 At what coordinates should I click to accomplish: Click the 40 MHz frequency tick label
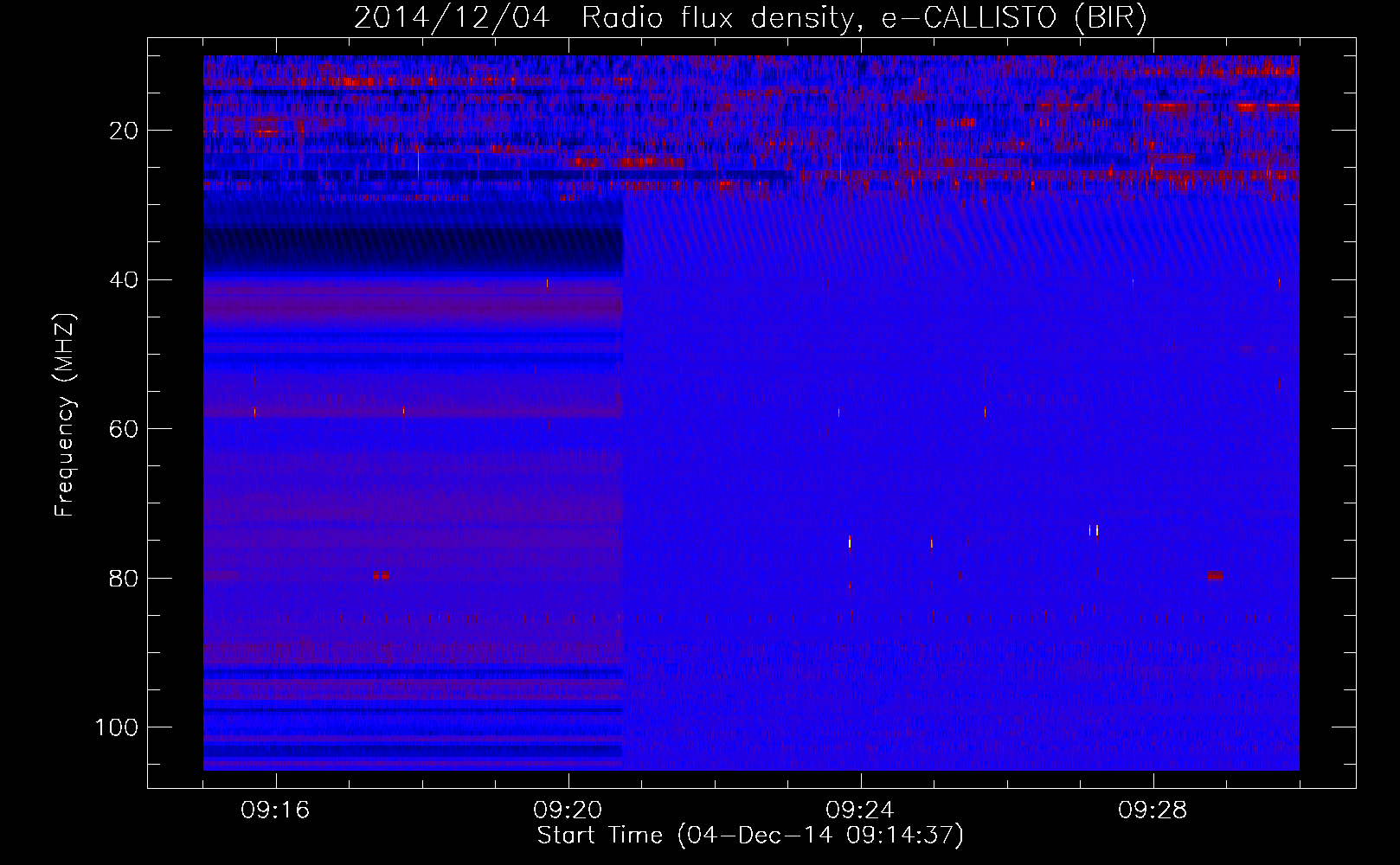[125, 280]
